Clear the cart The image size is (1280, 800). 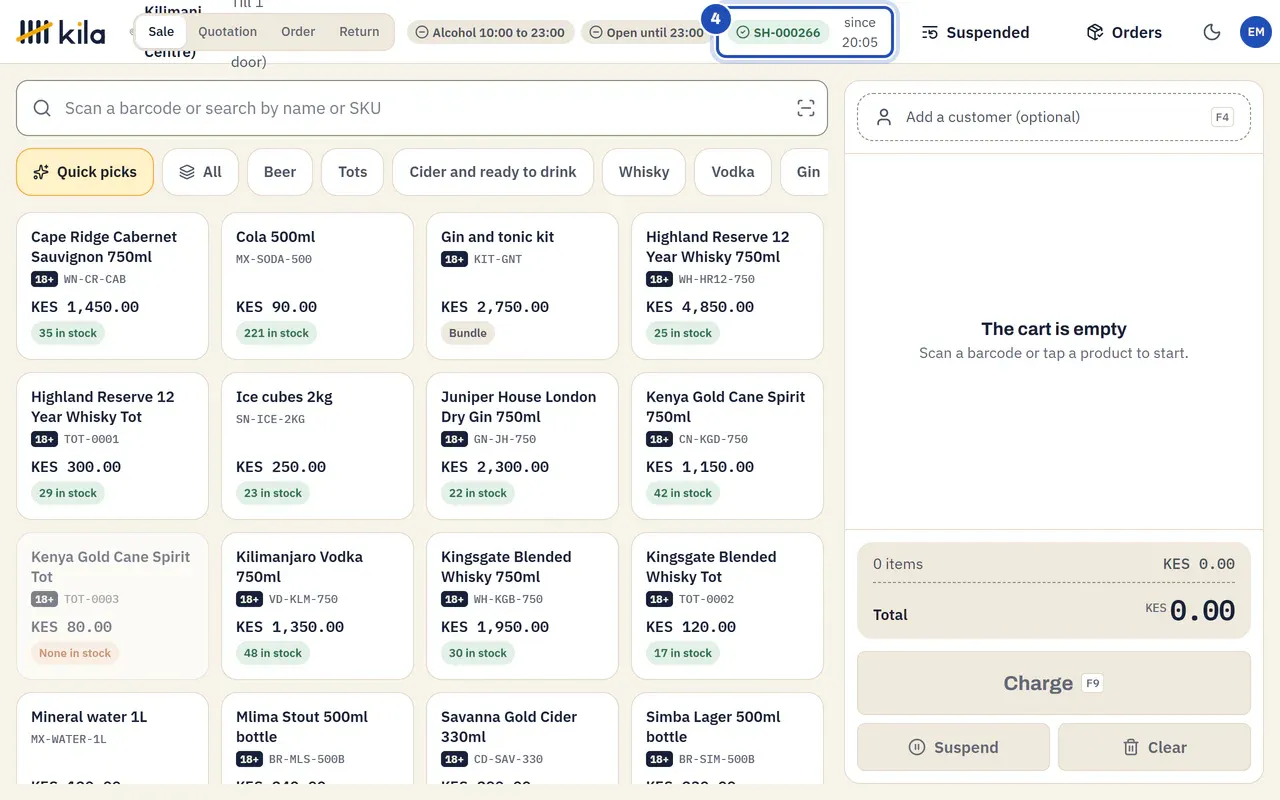click(x=1154, y=747)
